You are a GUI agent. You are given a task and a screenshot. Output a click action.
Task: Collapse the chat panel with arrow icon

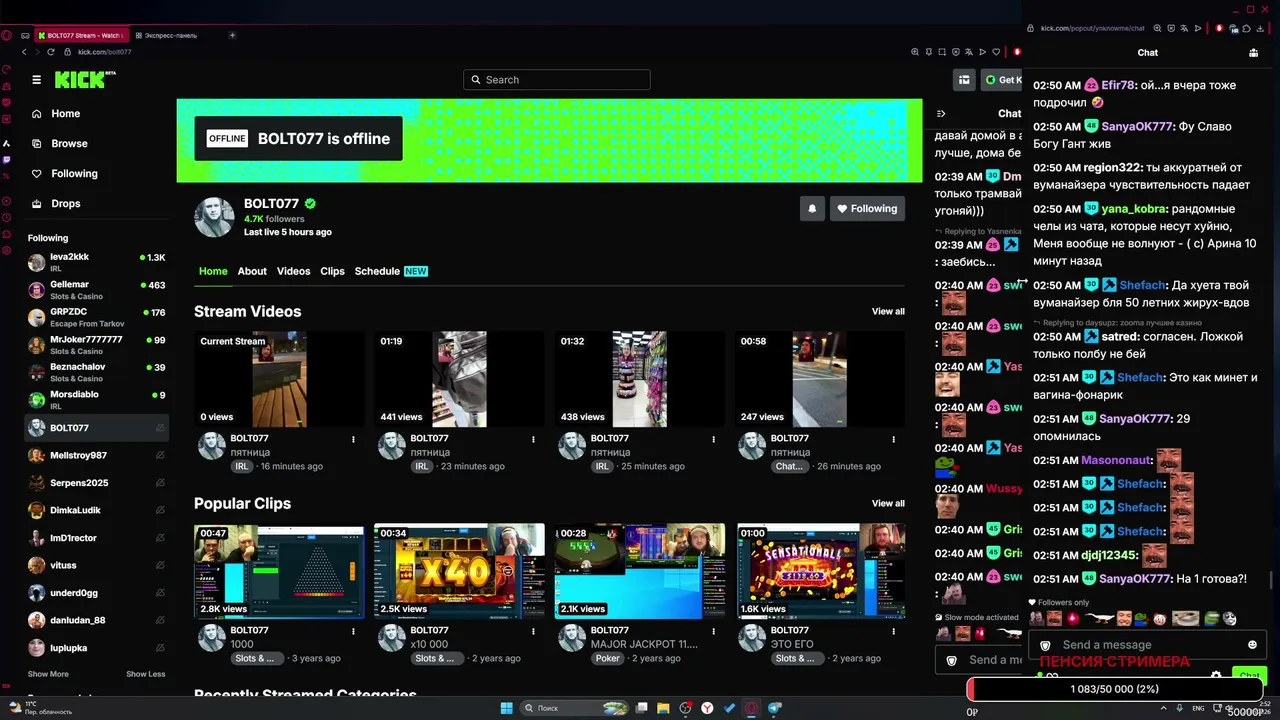pyautogui.click(x=940, y=113)
